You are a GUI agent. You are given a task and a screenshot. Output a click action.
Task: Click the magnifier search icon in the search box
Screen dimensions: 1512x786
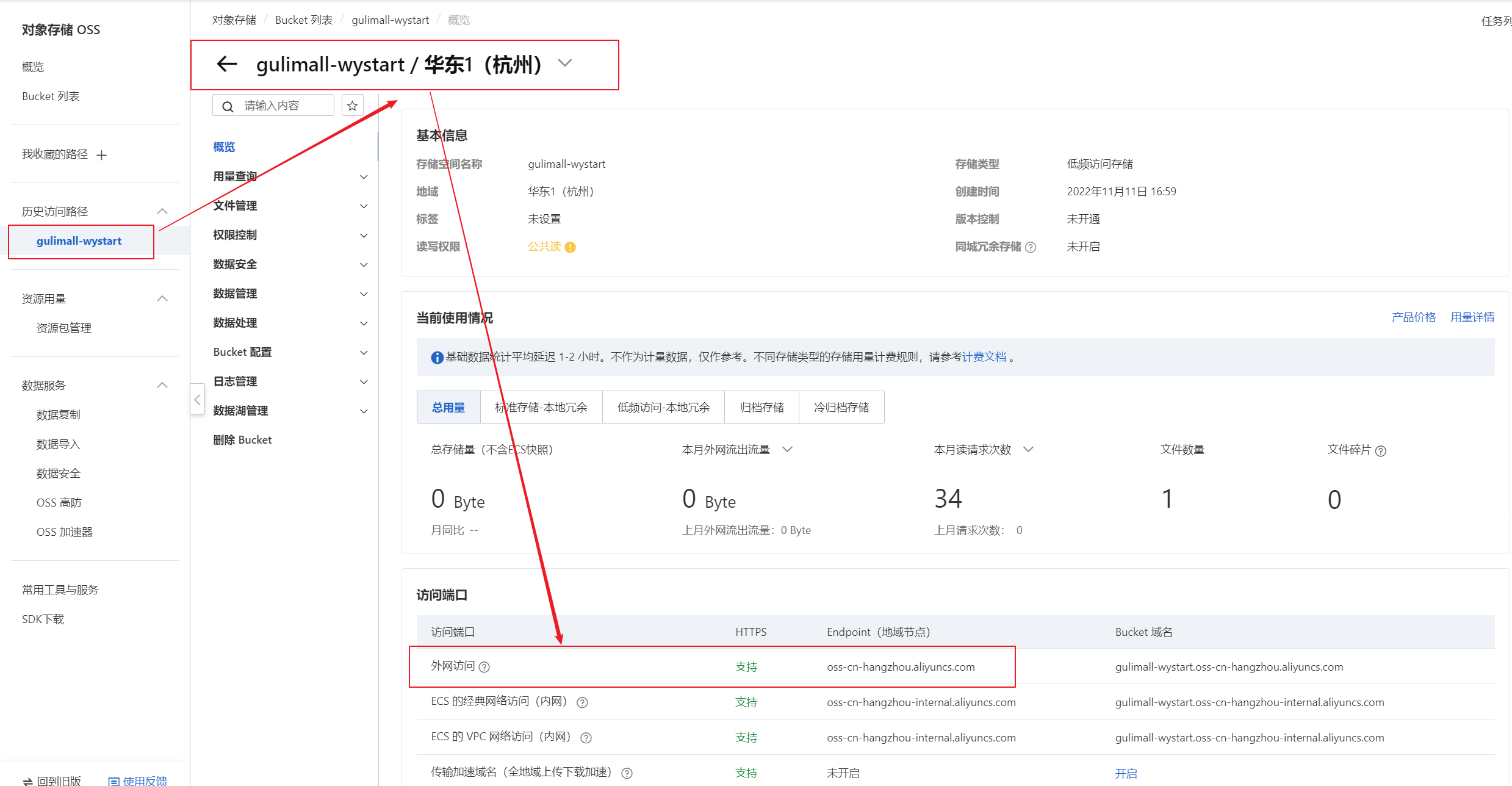coord(228,106)
